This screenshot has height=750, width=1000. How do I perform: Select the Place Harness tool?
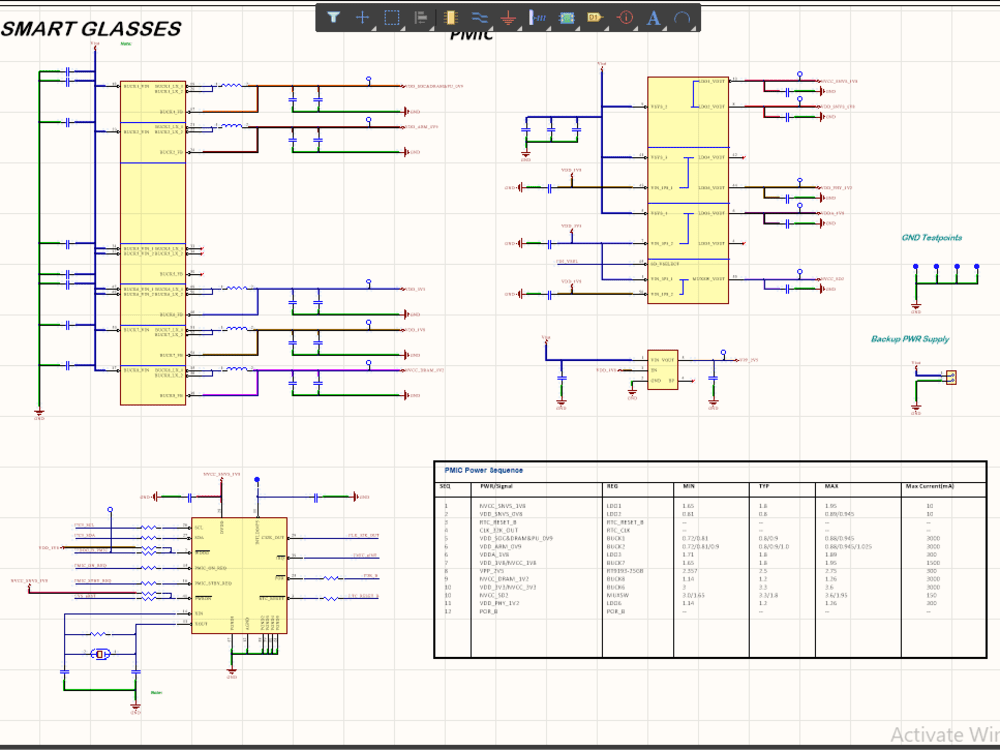(536, 17)
